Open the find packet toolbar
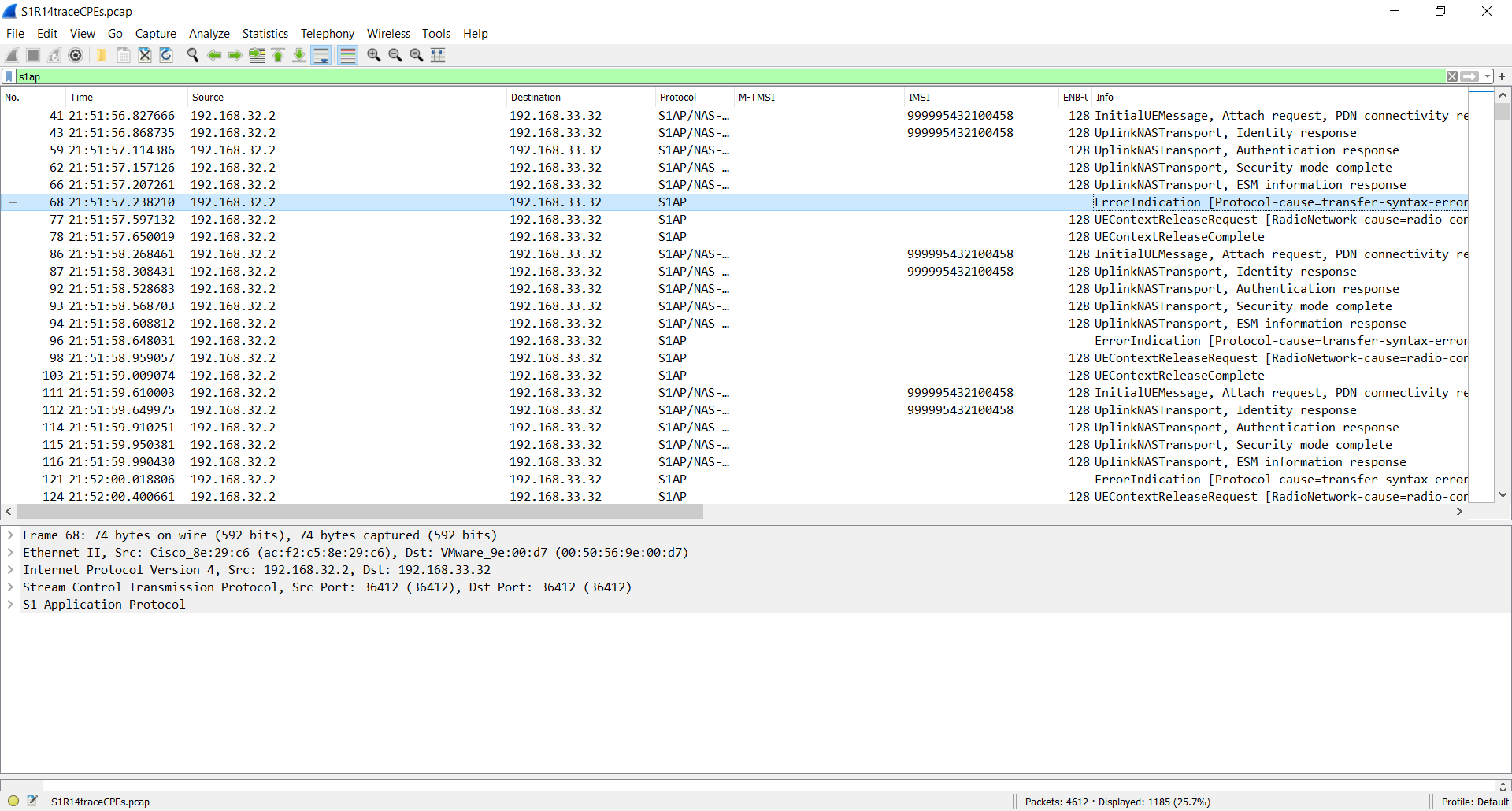1512x811 pixels. 192,55
